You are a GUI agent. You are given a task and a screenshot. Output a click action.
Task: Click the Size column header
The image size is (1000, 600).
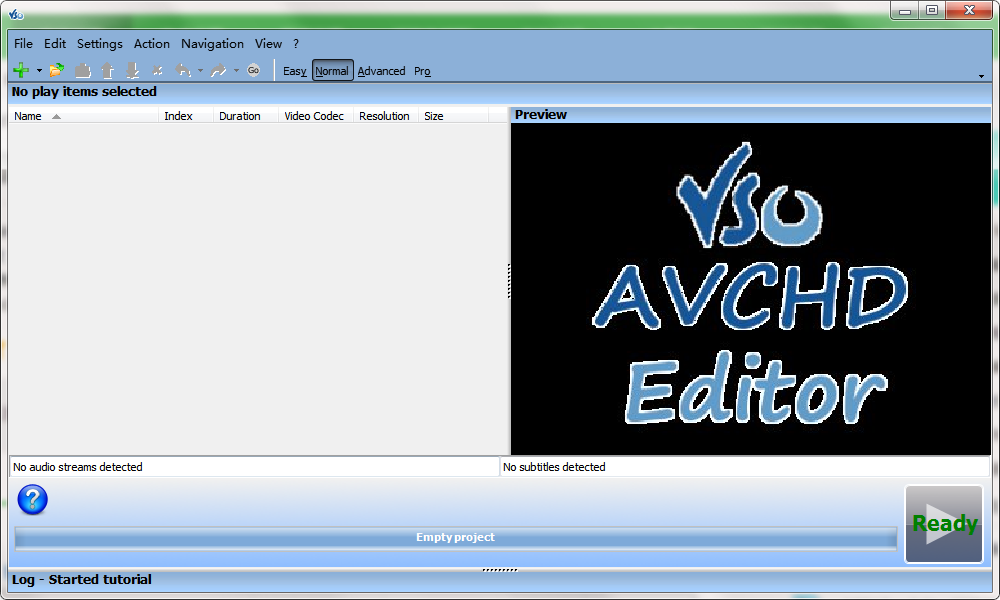[453, 116]
